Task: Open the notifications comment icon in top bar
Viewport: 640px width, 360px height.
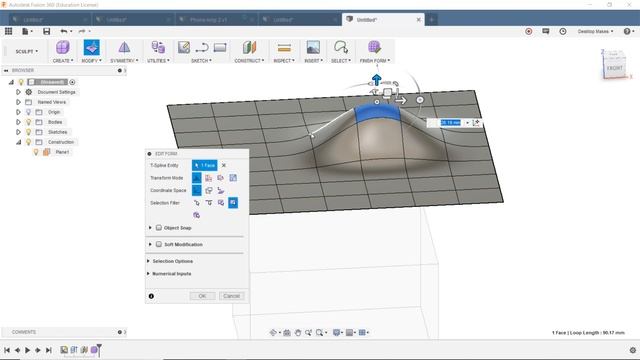Action: point(546,31)
